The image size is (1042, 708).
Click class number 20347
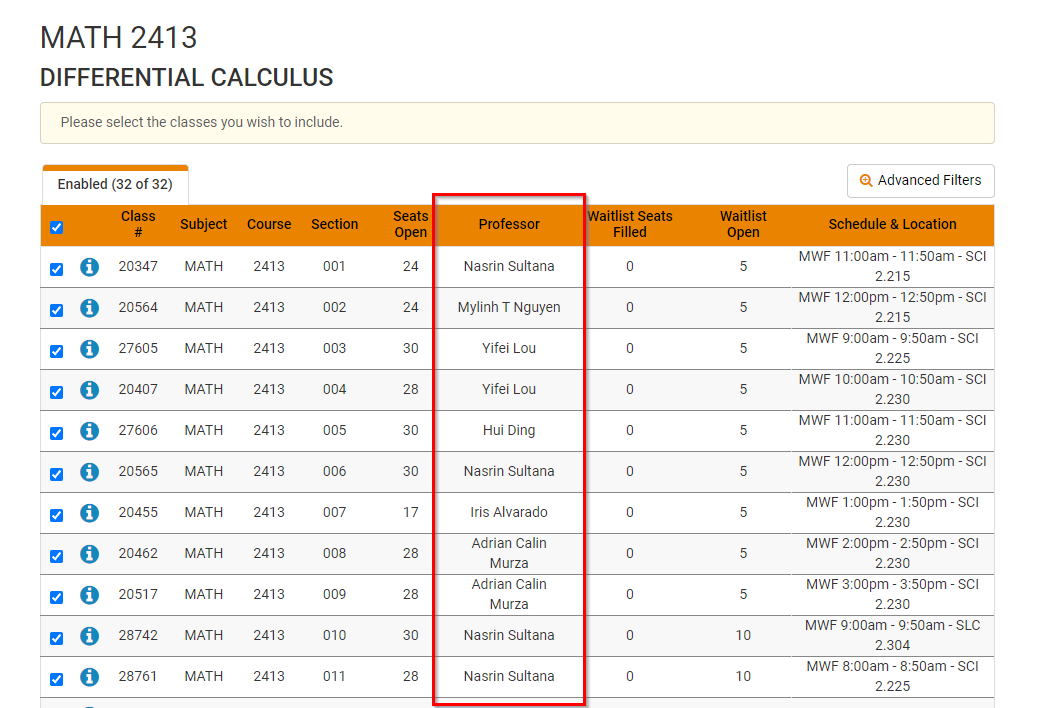[138, 266]
